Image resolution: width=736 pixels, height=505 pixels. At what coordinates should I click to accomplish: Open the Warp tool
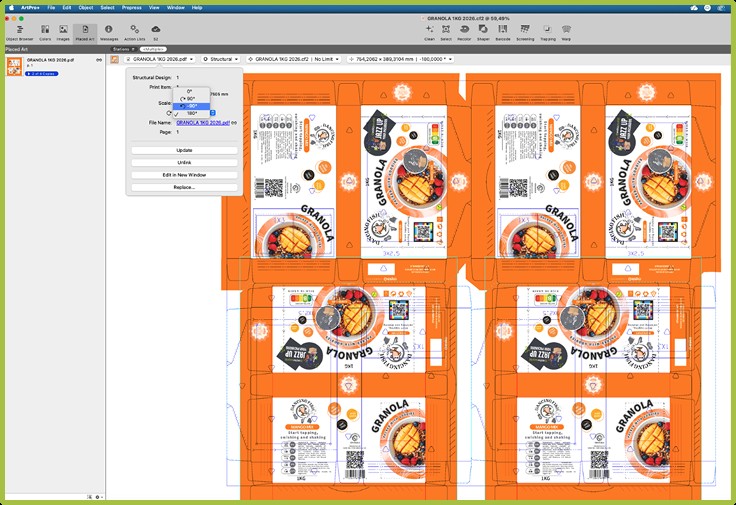click(567, 33)
